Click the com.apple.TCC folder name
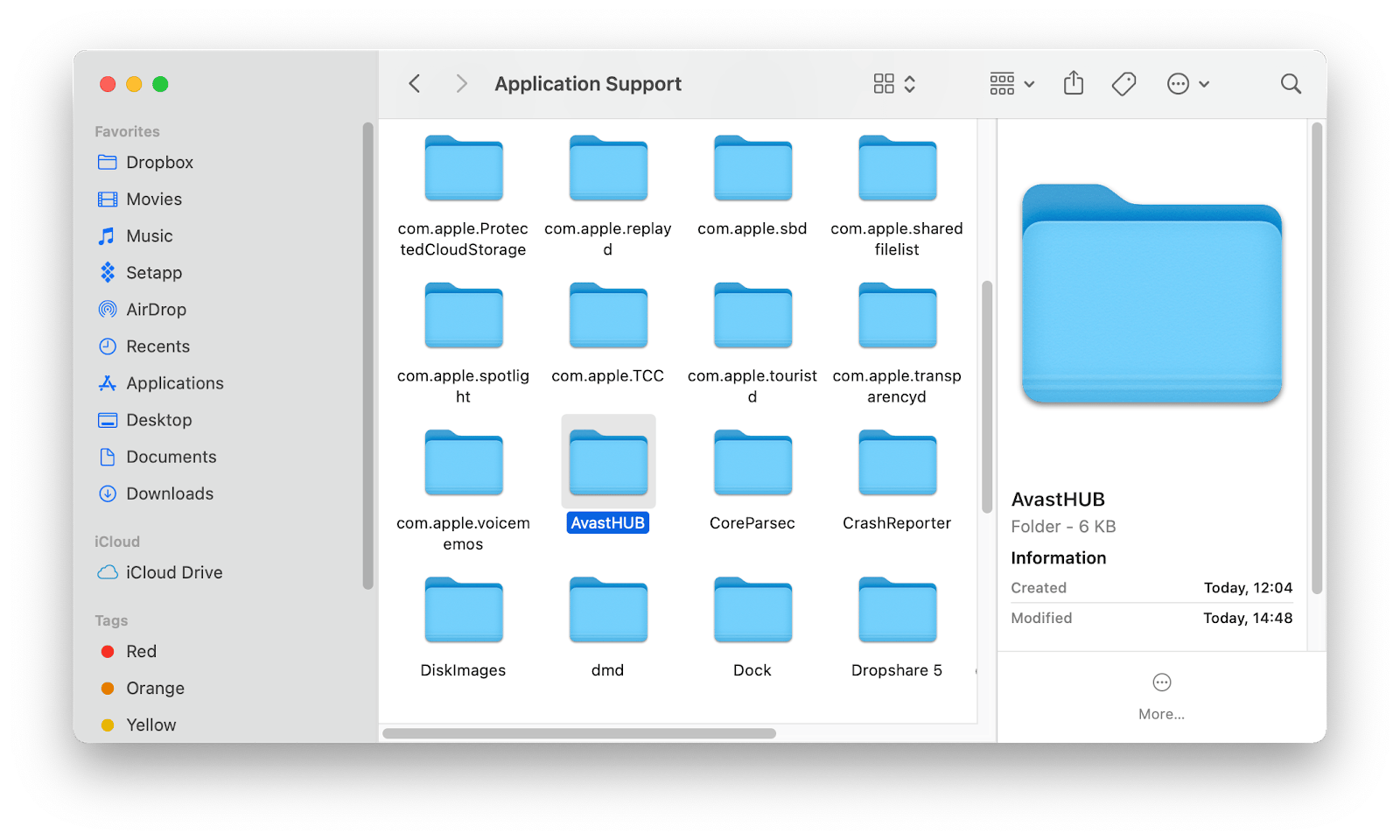This screenshot has width=1400, height=840. tap(608, 376)
